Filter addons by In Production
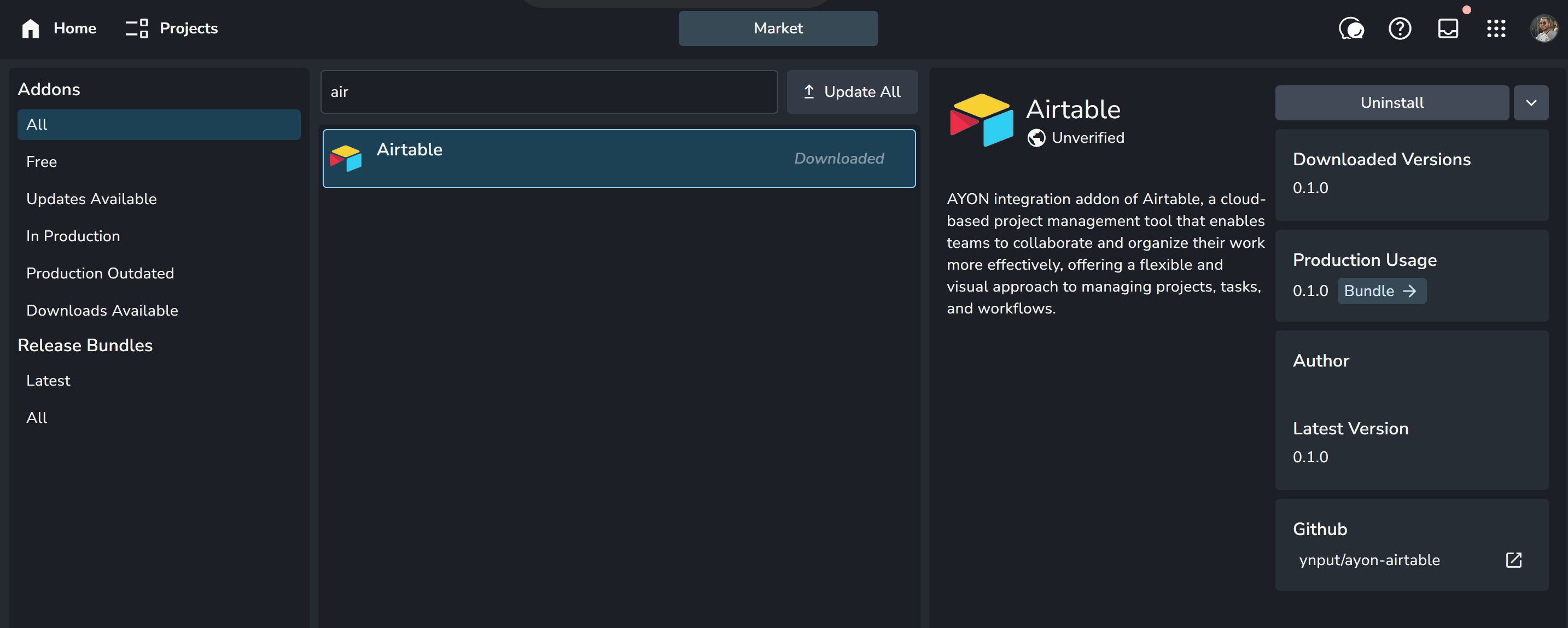Viewport: 1568px width, 628px height. point(159,236)
